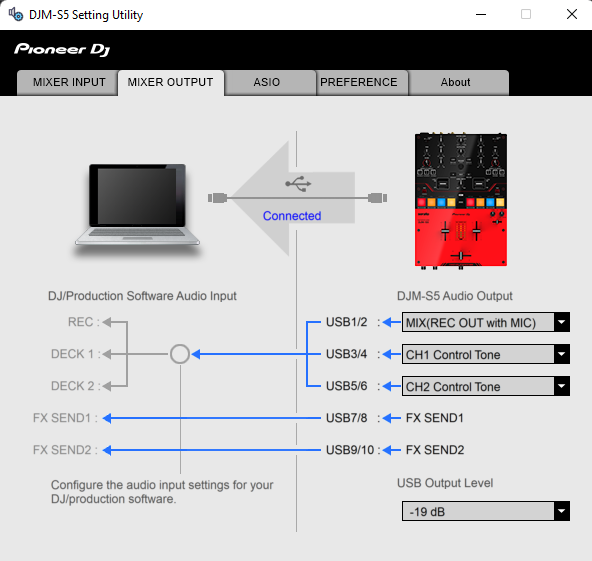Click the blue arrow pointing to USB7/8
The height and width of the screenshot is (561, 592).
392,418
